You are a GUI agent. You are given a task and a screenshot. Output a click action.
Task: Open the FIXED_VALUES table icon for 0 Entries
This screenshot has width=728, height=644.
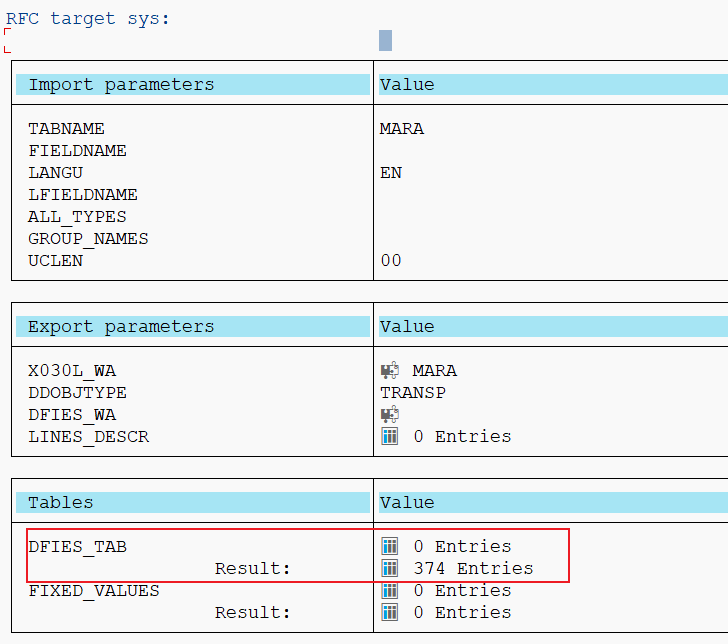click(x=390, y=590)
